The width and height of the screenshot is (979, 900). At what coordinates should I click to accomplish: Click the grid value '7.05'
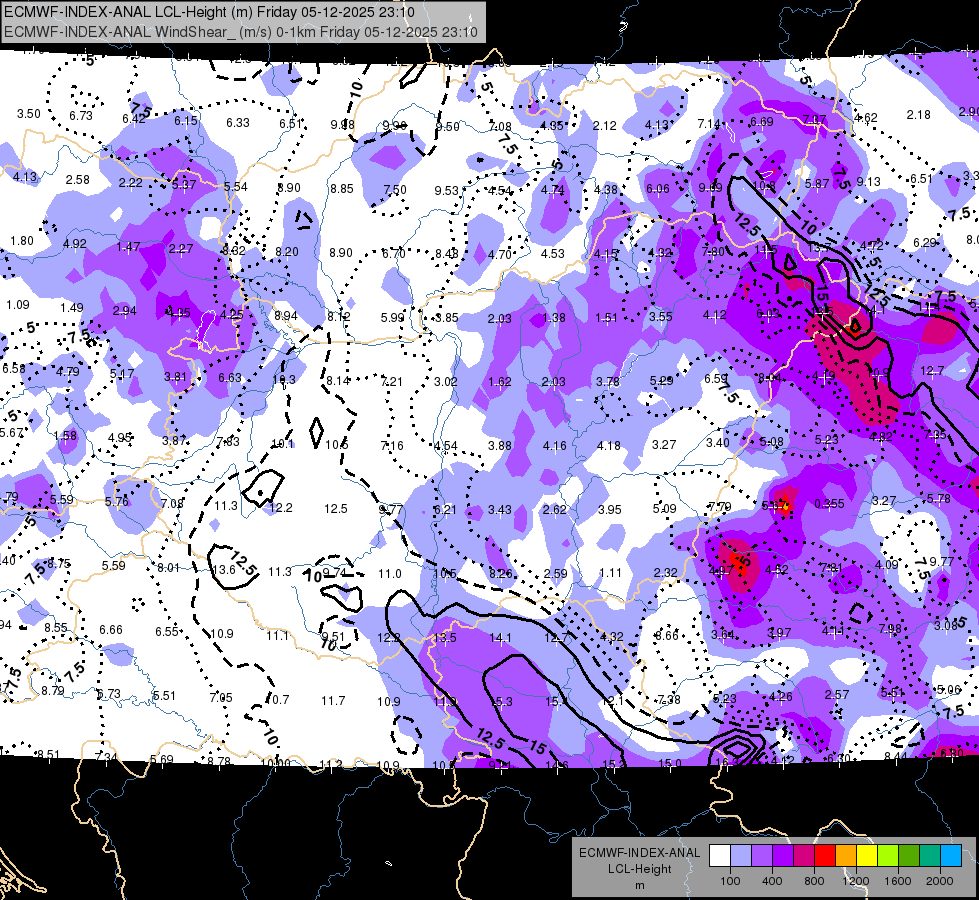(221, 698)
